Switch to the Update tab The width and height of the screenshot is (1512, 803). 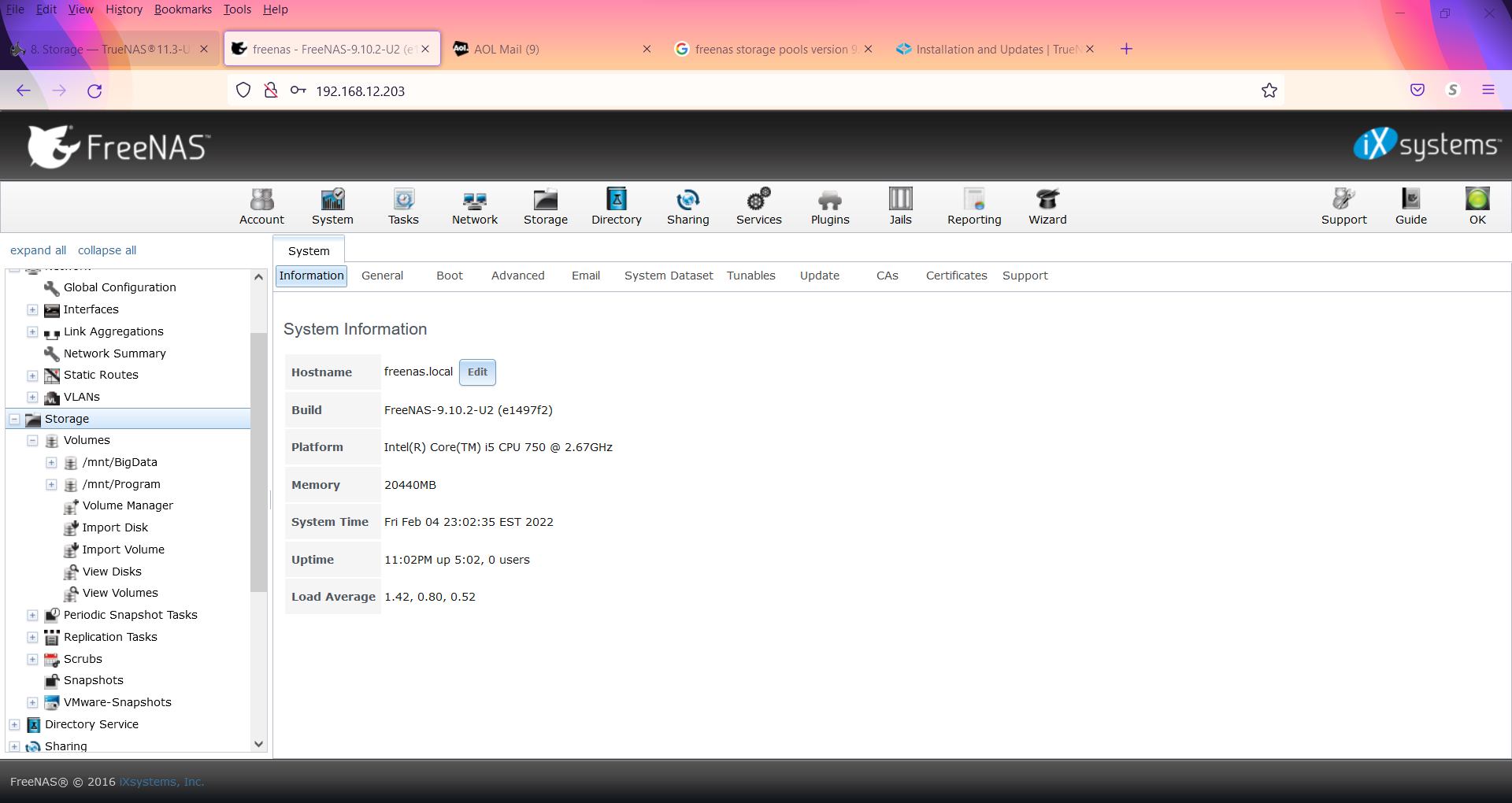pyautogui.click(x=820, y=276)
